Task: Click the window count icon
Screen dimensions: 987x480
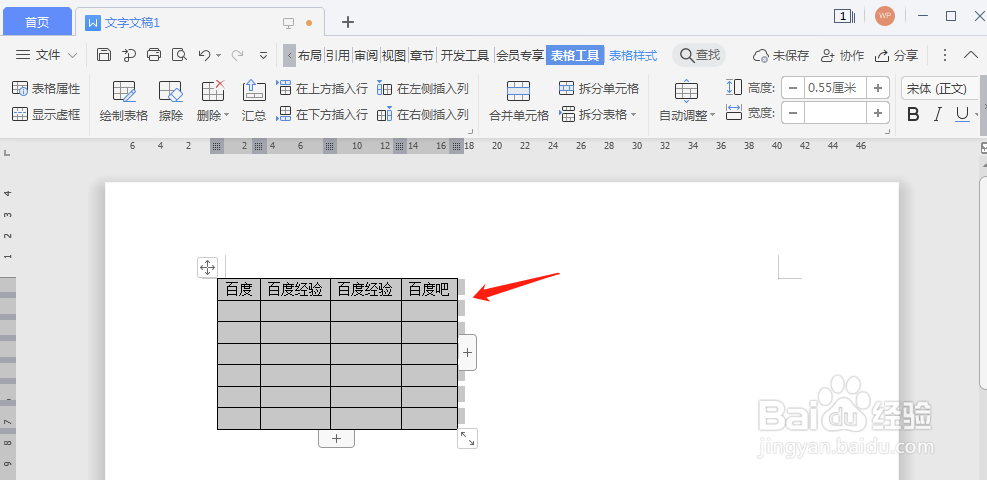Action: click(844, 16)
